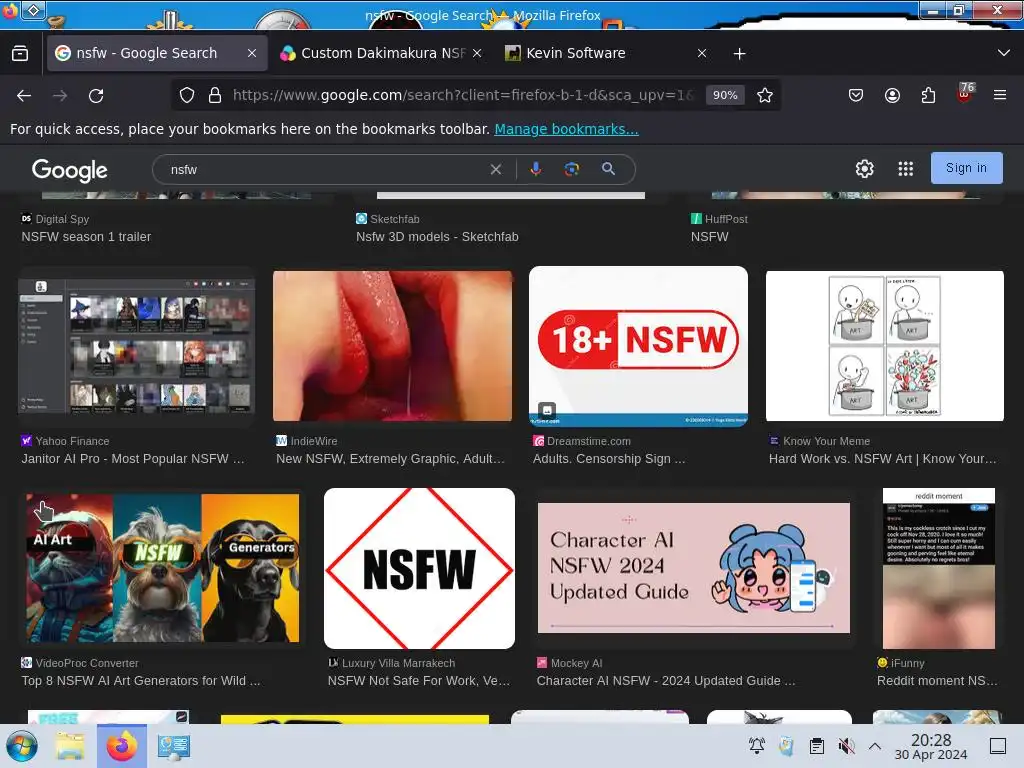Image resolution: width=1024 pixels, height=768 pixels.
Task: Click the Know Your Meme source label
Action: point(826,441)
